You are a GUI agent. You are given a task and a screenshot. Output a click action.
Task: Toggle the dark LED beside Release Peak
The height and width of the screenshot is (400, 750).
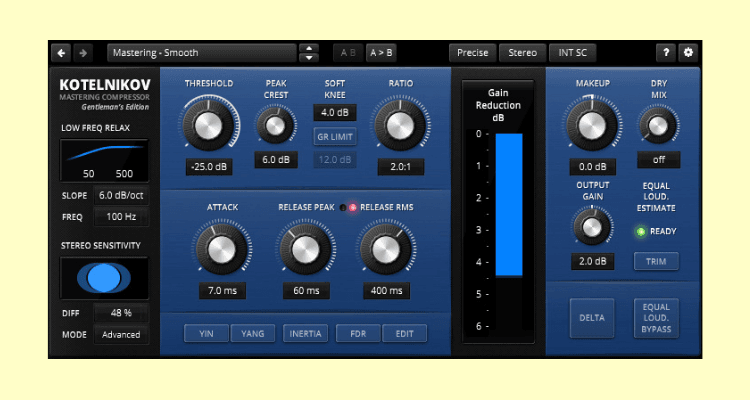click(343, 207)
